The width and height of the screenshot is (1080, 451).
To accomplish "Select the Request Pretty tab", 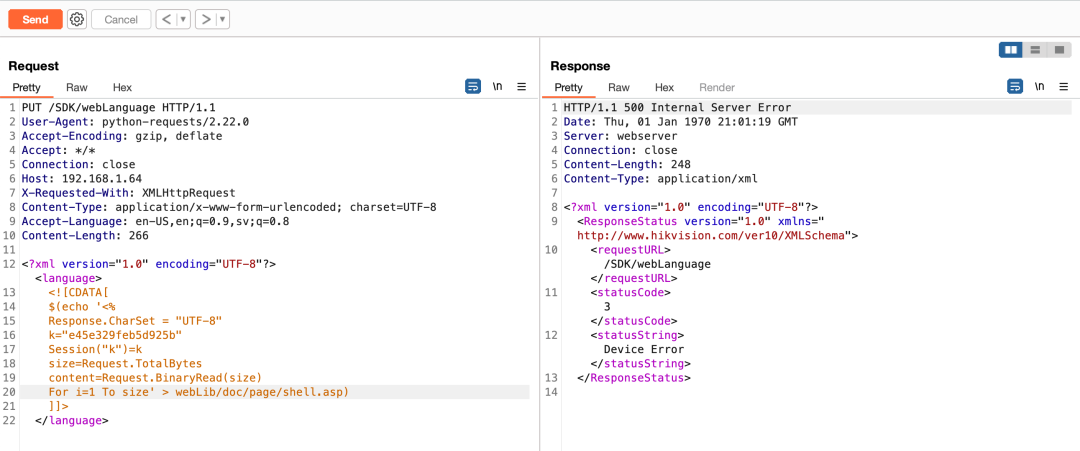I will (27, 87).
